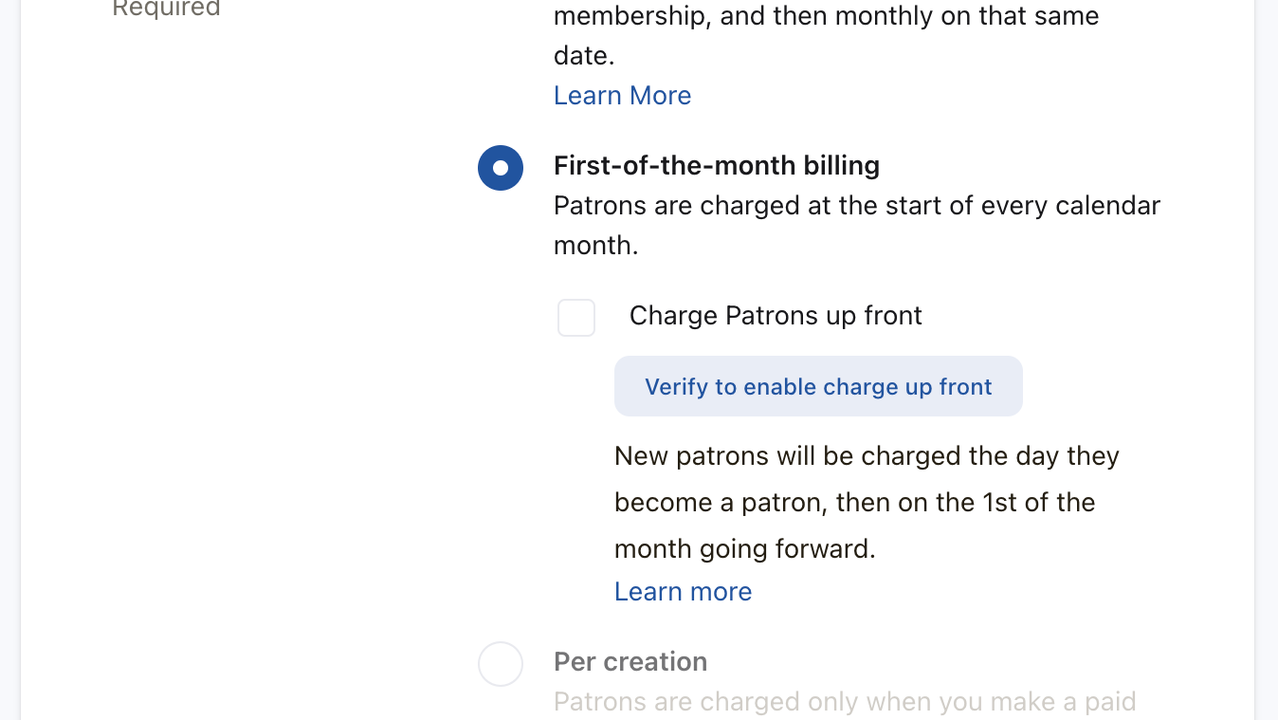Click the First-of-the-month billing heading
Screen dimensions: 1278x720
(716, 166)
